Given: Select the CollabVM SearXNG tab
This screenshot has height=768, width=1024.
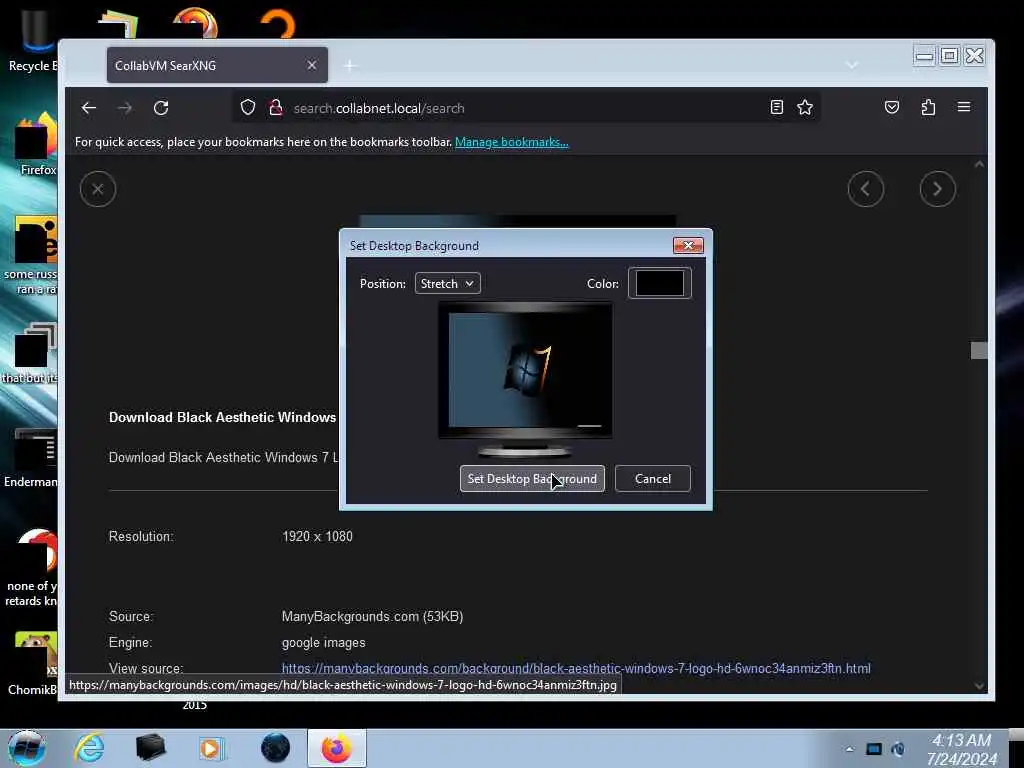Looking at the screenshot, I should (217, 65).
